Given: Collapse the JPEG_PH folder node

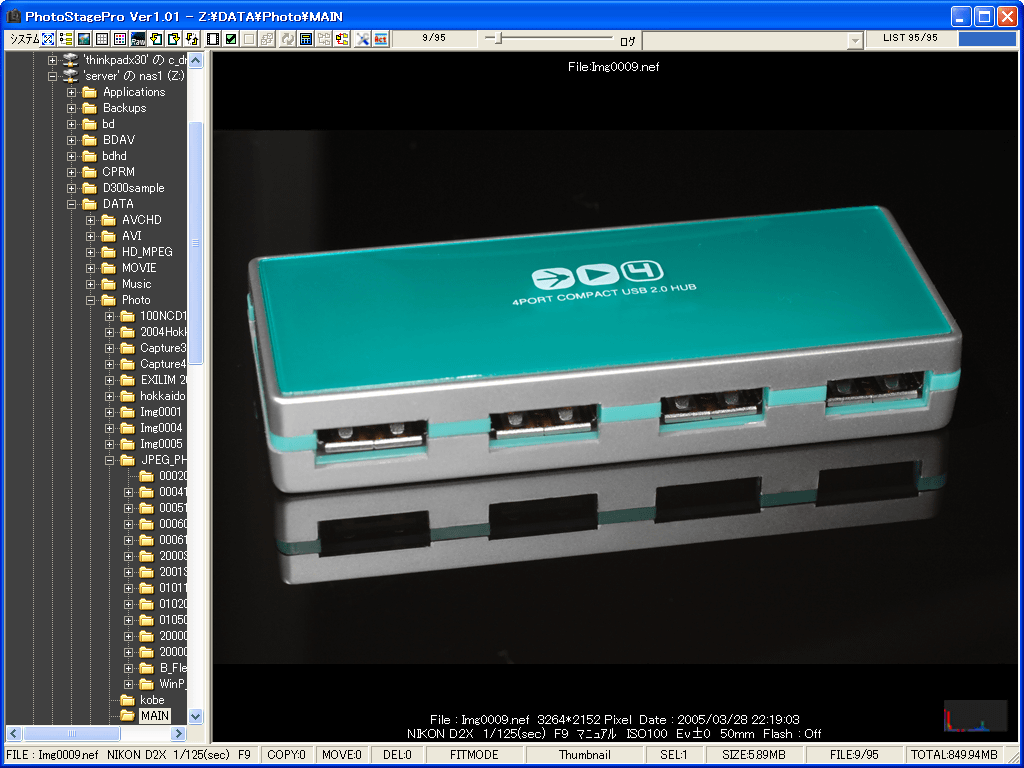Looking at the screenshot, I should 110,460.
